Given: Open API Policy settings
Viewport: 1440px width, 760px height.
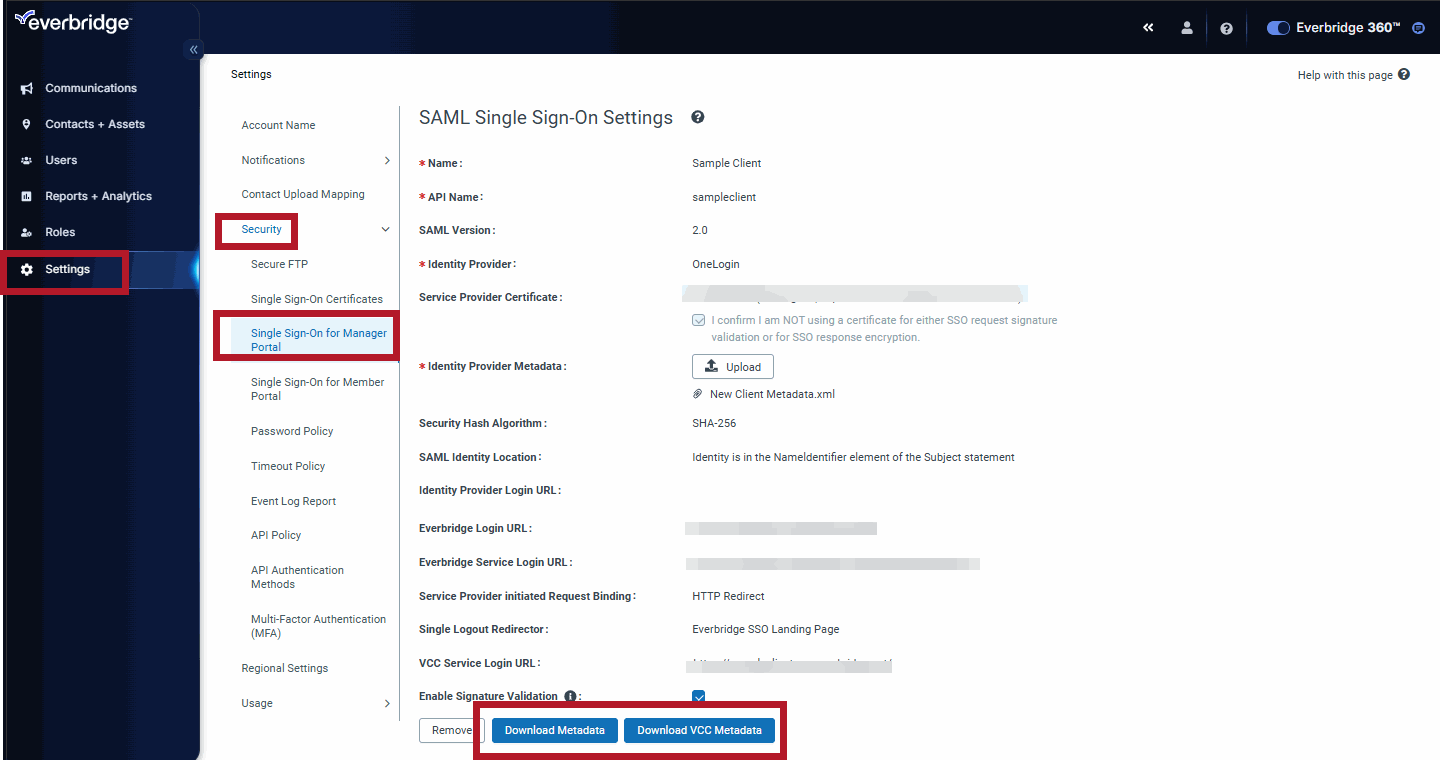Looking at the screenshot, I should click(276, 535).
